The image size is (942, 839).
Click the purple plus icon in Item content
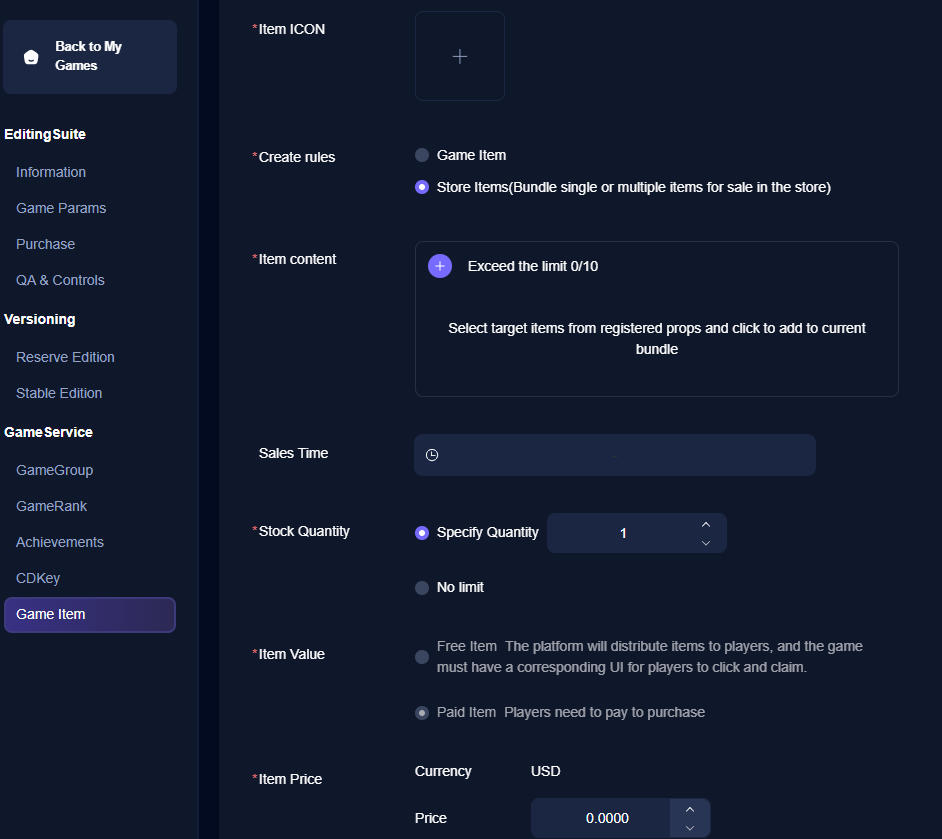[440, 266]
